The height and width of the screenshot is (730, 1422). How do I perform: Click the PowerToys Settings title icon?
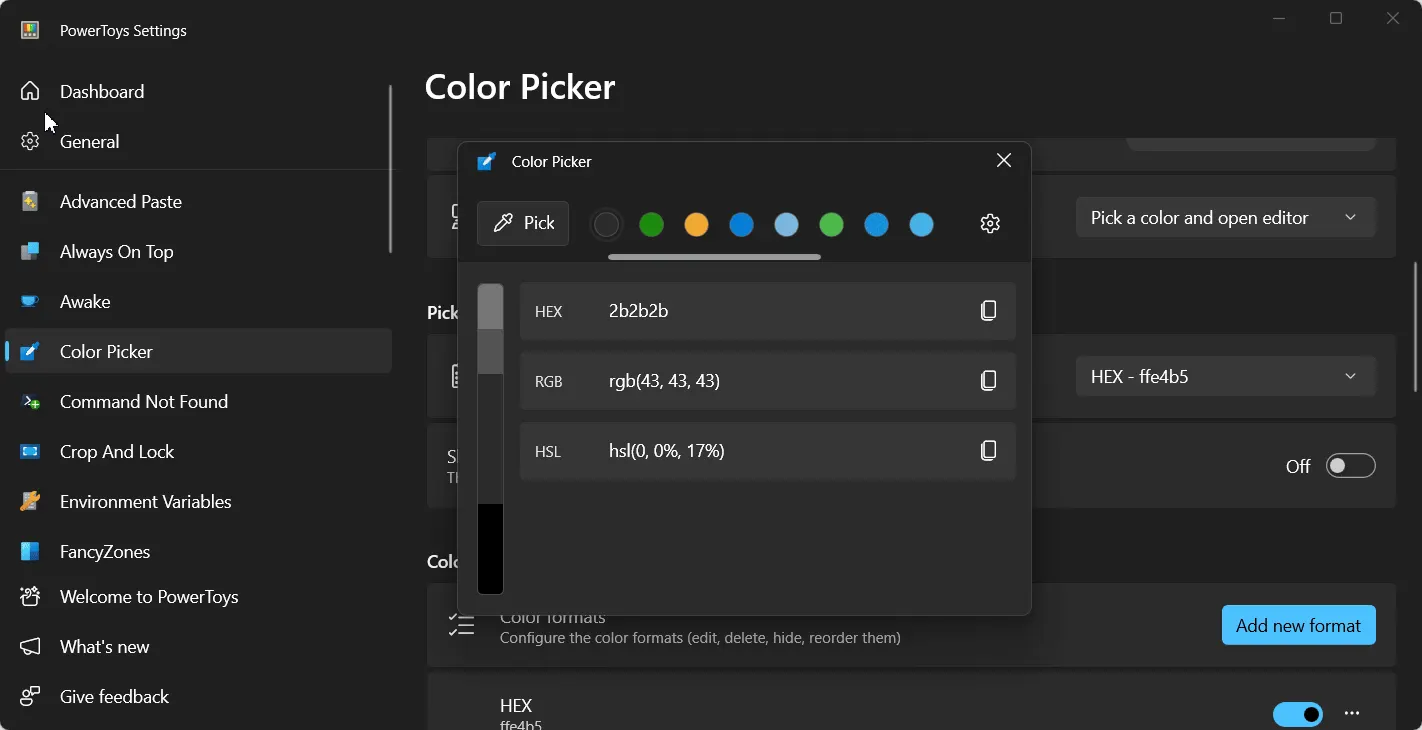click(30, 30)
